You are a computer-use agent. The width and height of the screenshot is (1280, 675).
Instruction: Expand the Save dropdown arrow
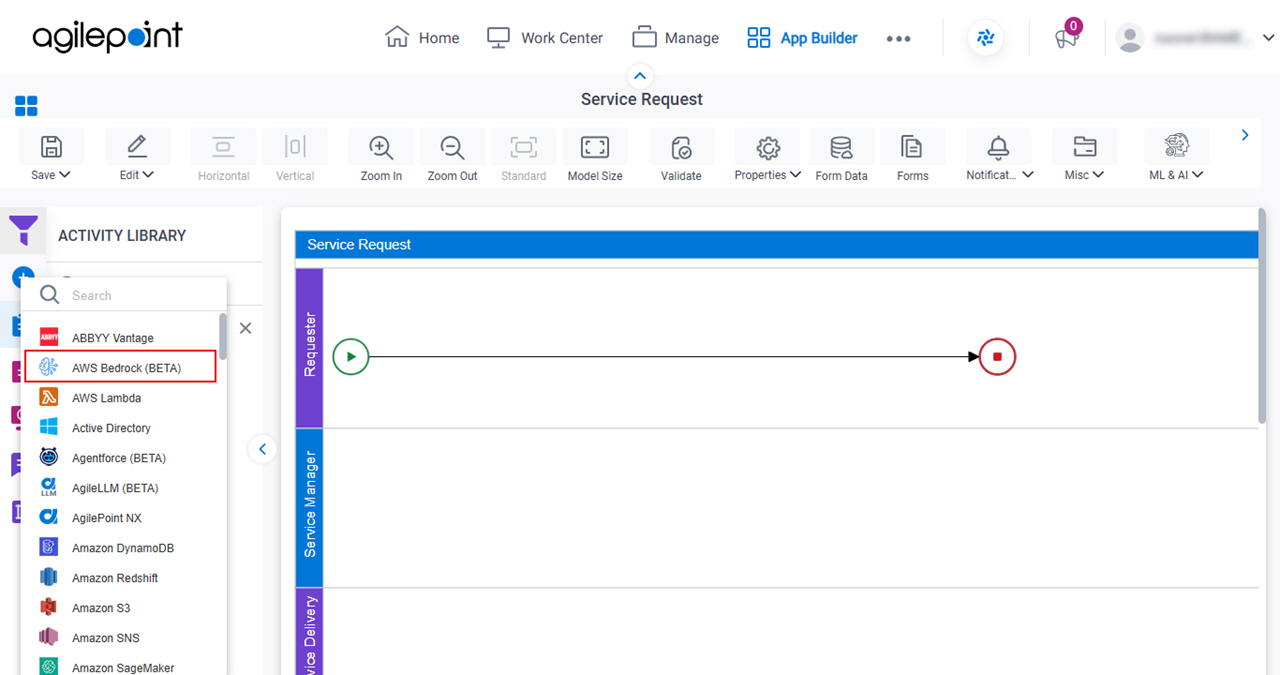click(x=65, y=175)
